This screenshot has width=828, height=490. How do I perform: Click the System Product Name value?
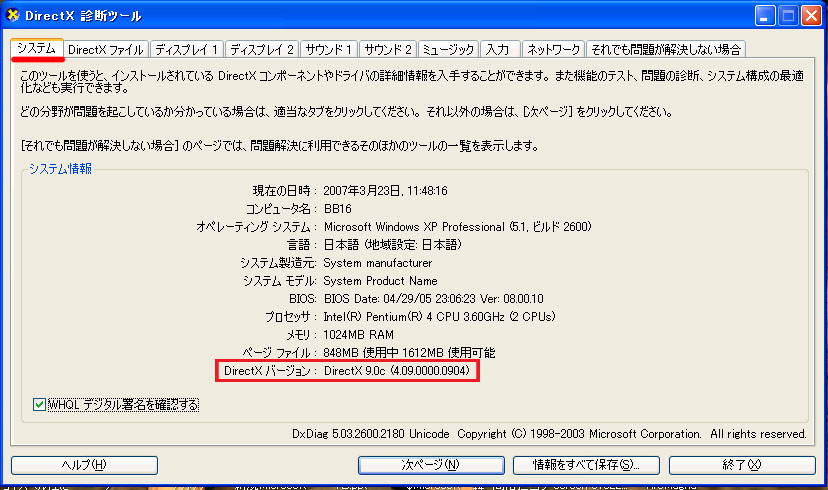click(380, 280)
